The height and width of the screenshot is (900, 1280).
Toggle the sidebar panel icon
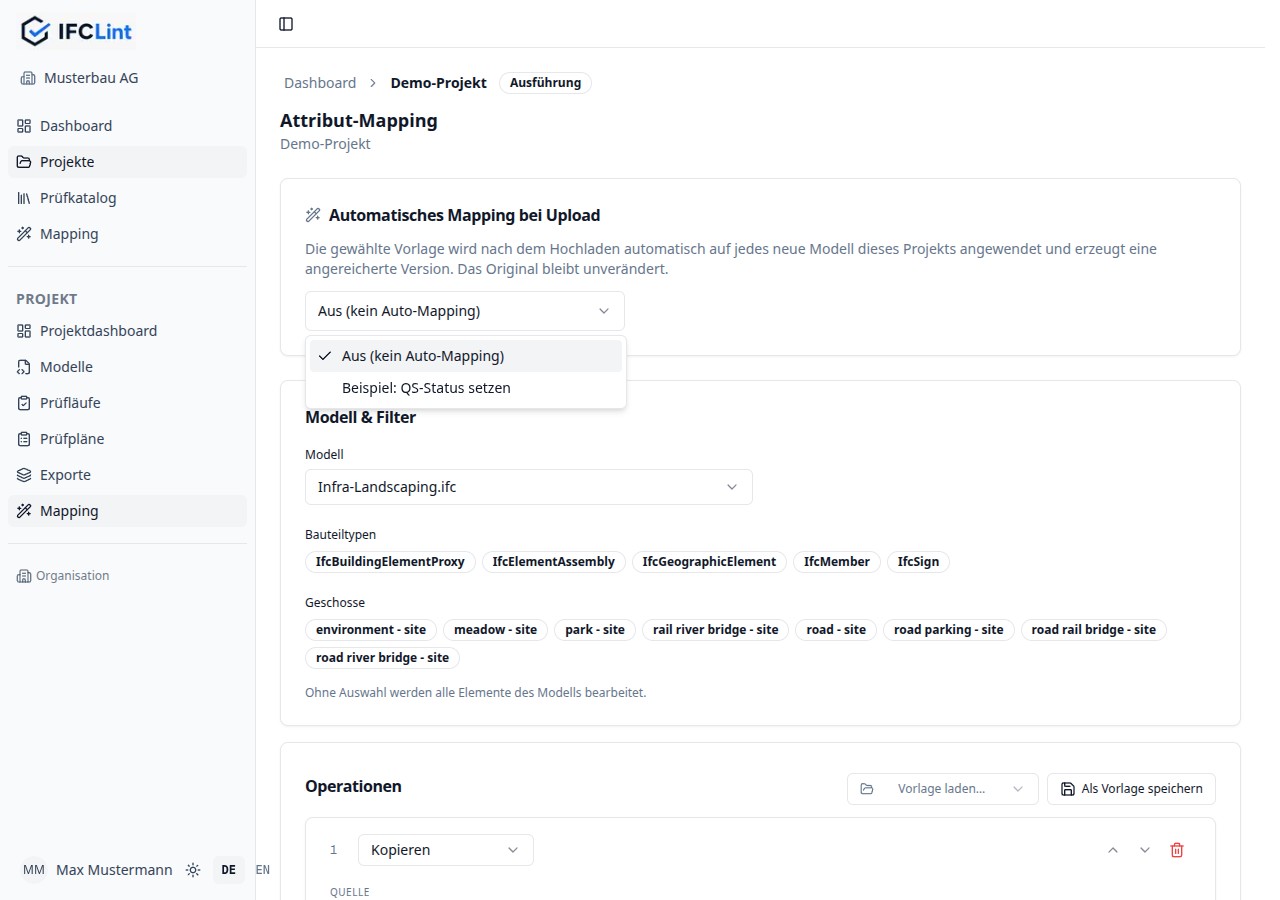[x=286, y=24]
